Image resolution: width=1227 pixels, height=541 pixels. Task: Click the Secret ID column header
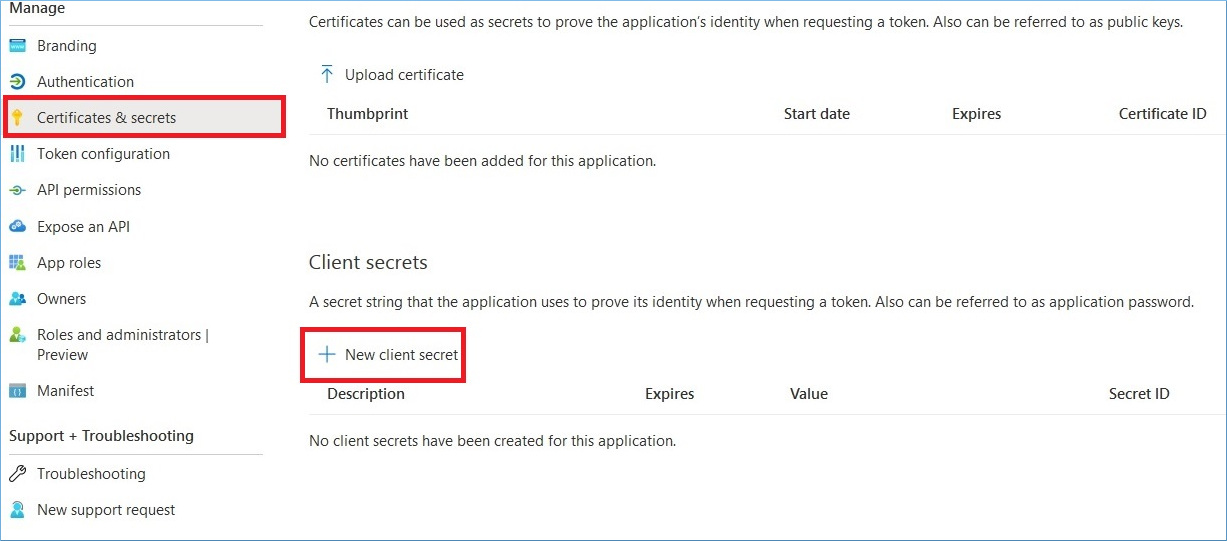pos(1139,394)
